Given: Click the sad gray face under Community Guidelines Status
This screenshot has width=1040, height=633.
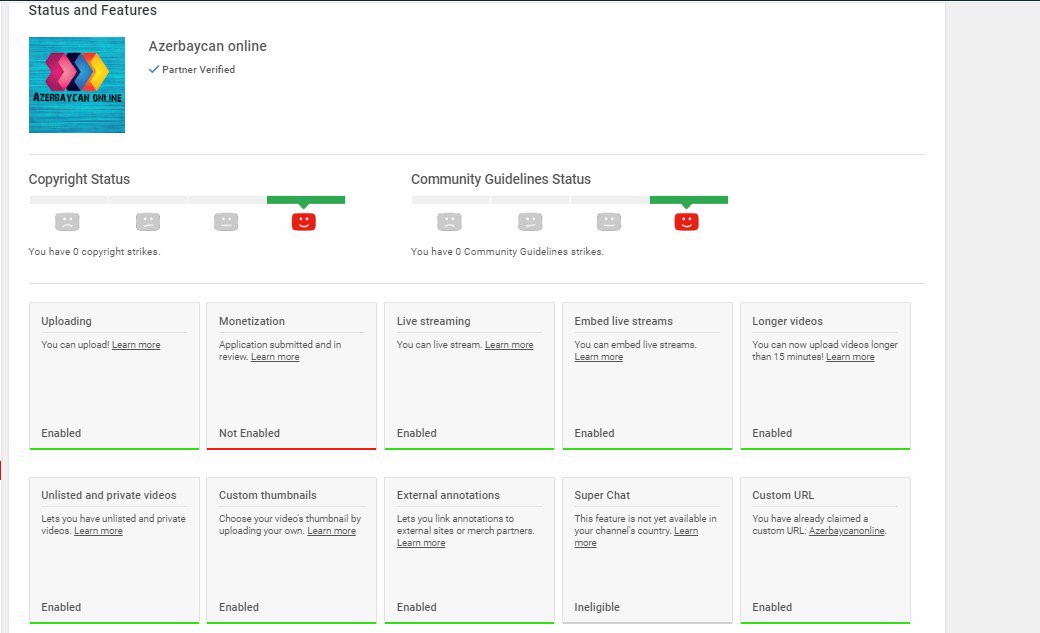Looking at the screenshot, I should [449, 222].
